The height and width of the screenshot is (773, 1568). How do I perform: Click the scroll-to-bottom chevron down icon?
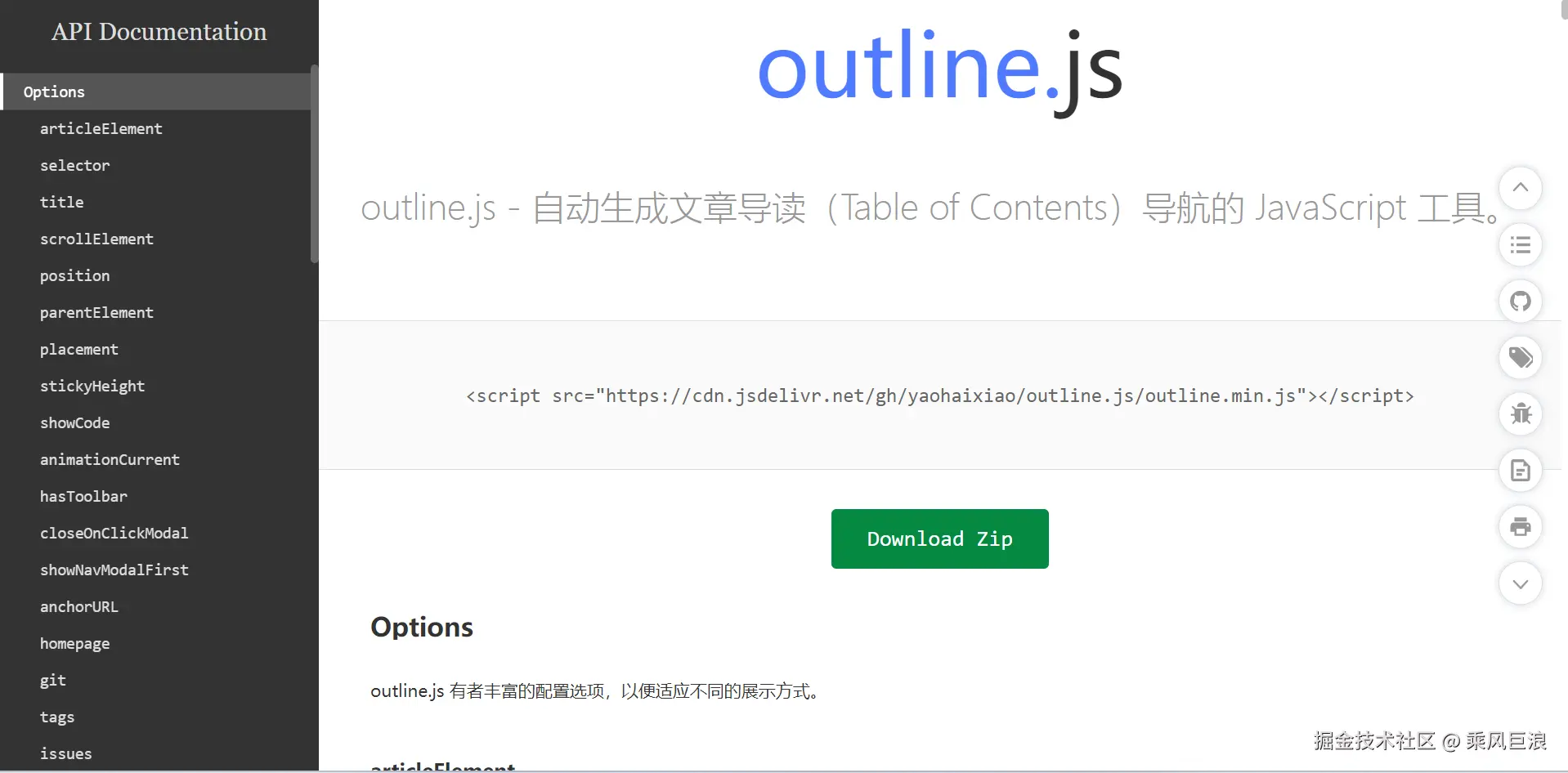click(1520, 583)
